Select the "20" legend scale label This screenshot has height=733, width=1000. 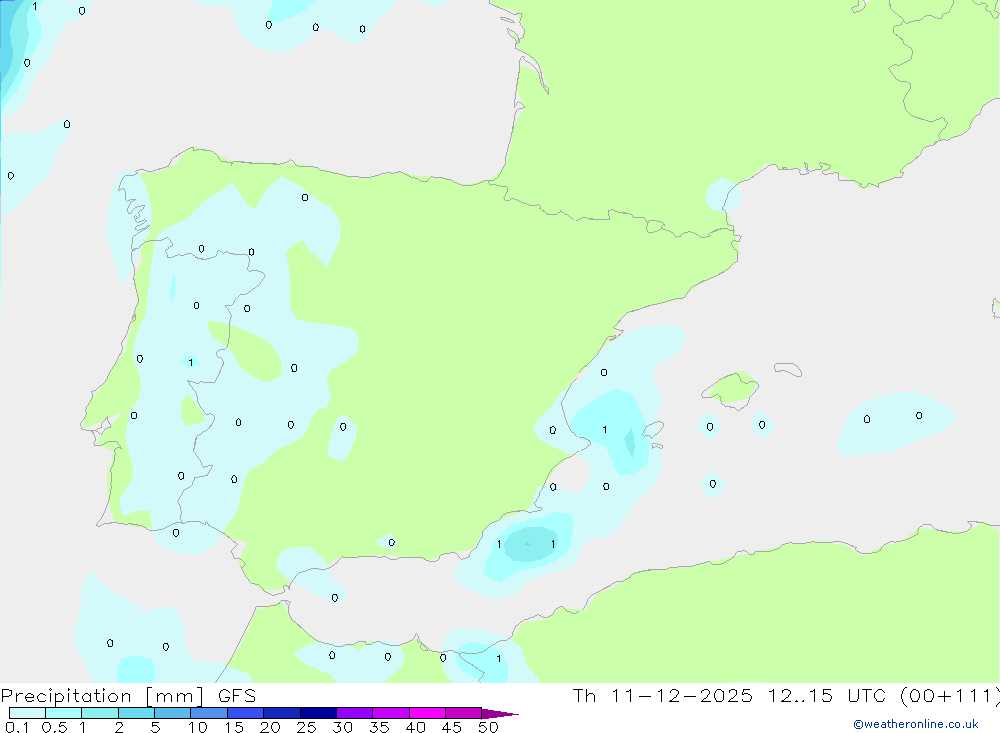point(270,727)
